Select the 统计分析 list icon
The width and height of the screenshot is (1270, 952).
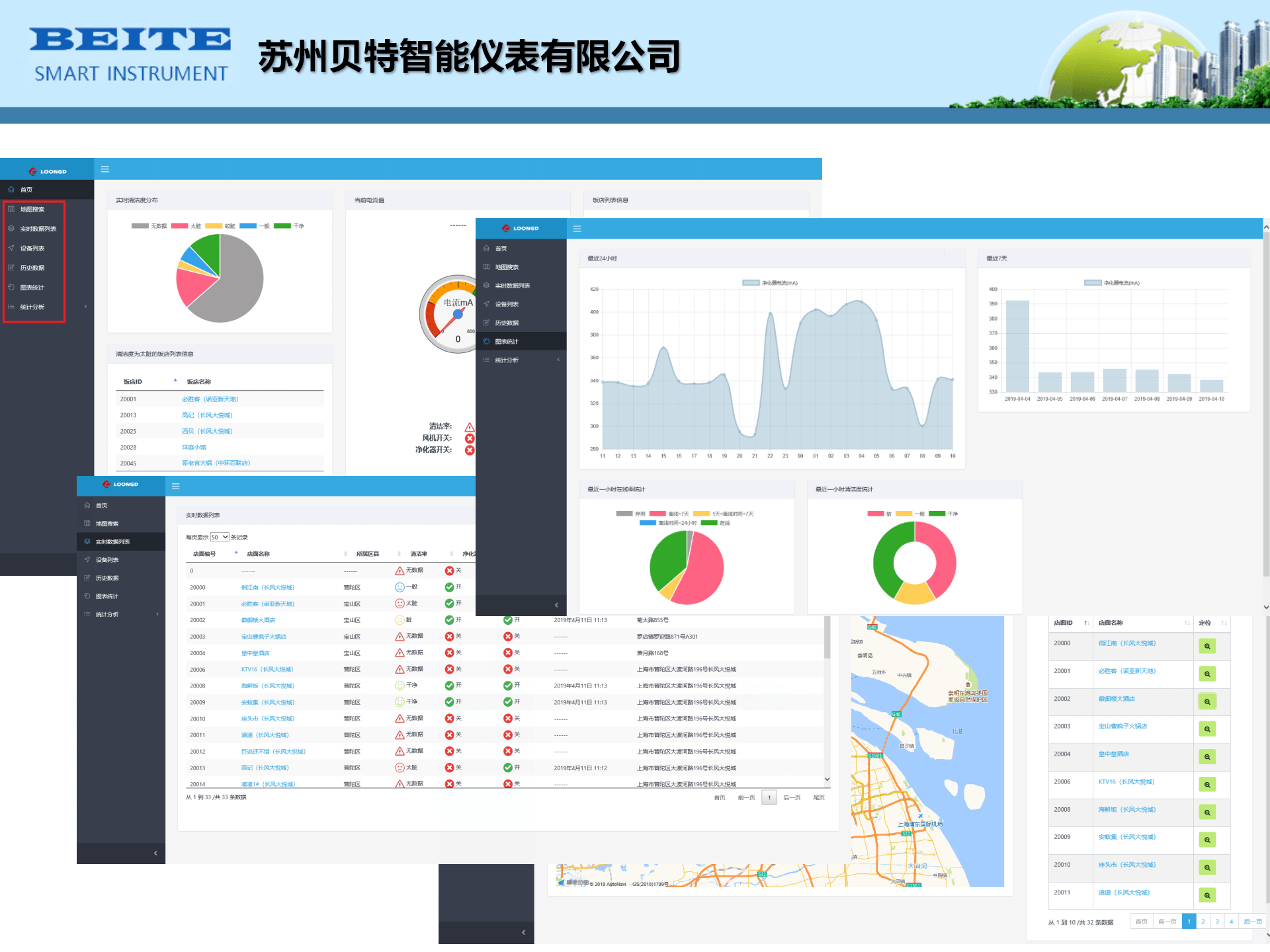coord(11,306)
